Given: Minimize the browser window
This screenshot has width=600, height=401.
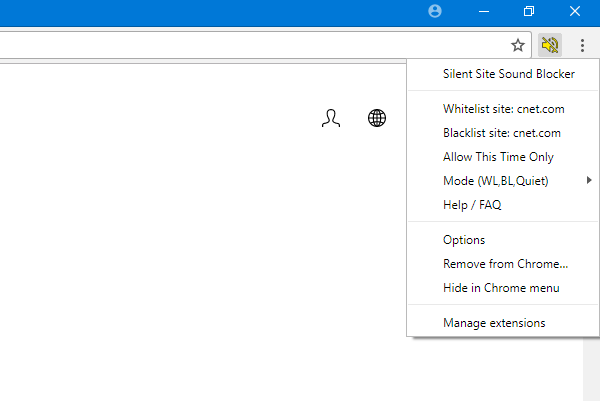Looking at the screenshot, I should [x=484, y=11].
